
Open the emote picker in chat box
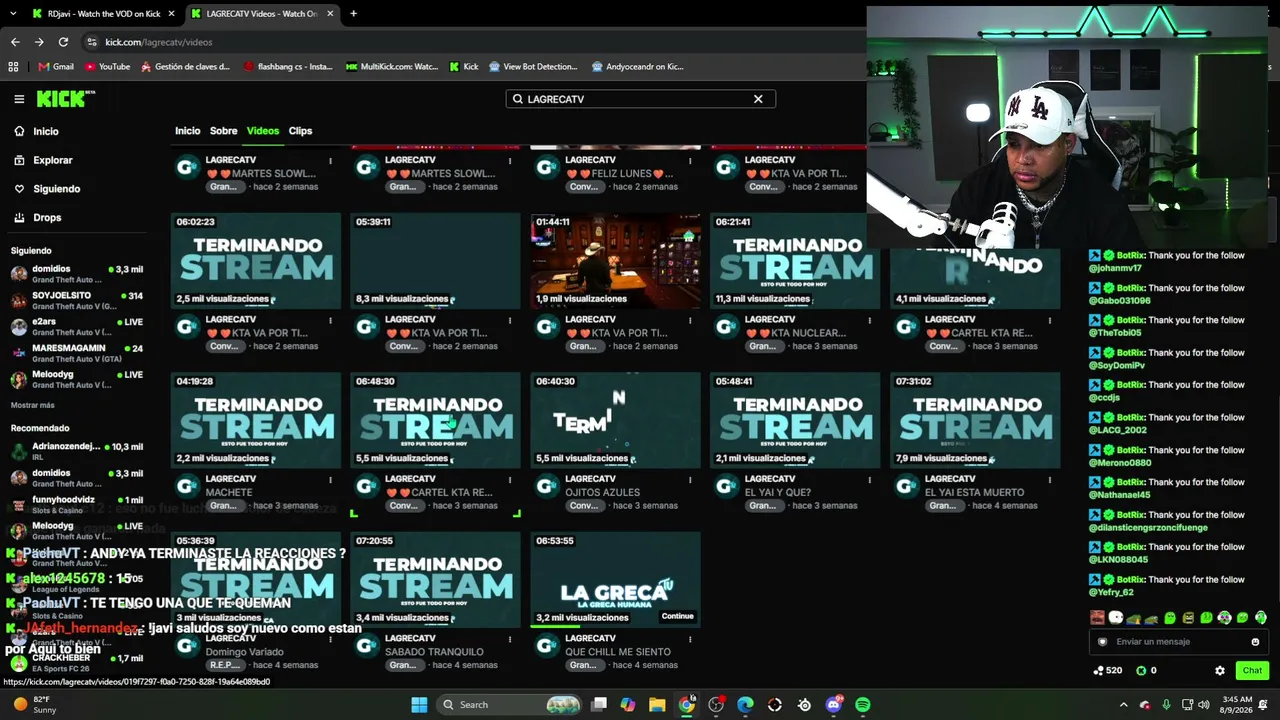click(x=1255, y=642)
